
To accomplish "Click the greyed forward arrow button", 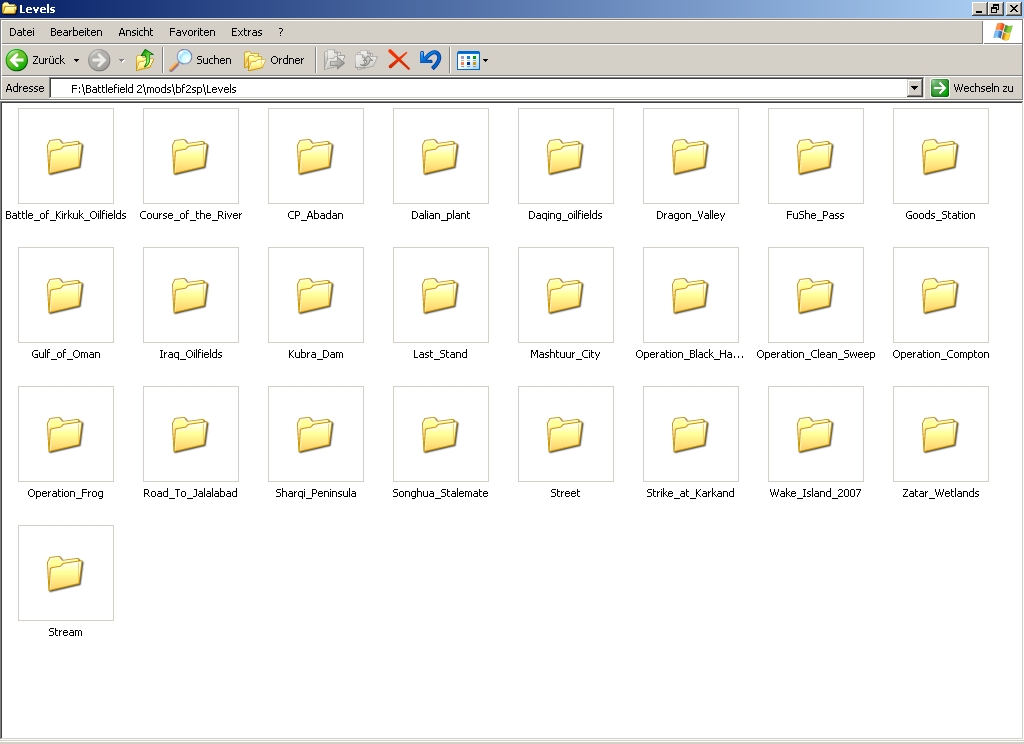I will (x=99, y=60).
